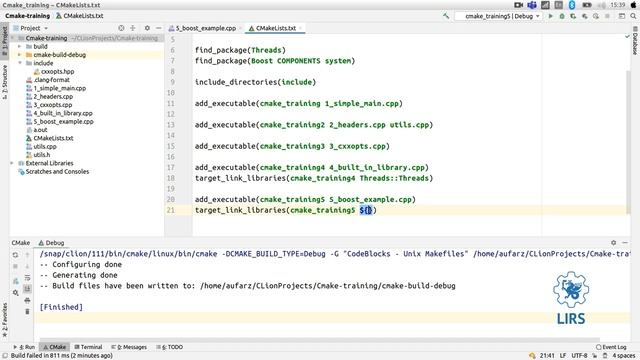Collapse the include folder
Screen dimensions: 640x360
[19, 63]
